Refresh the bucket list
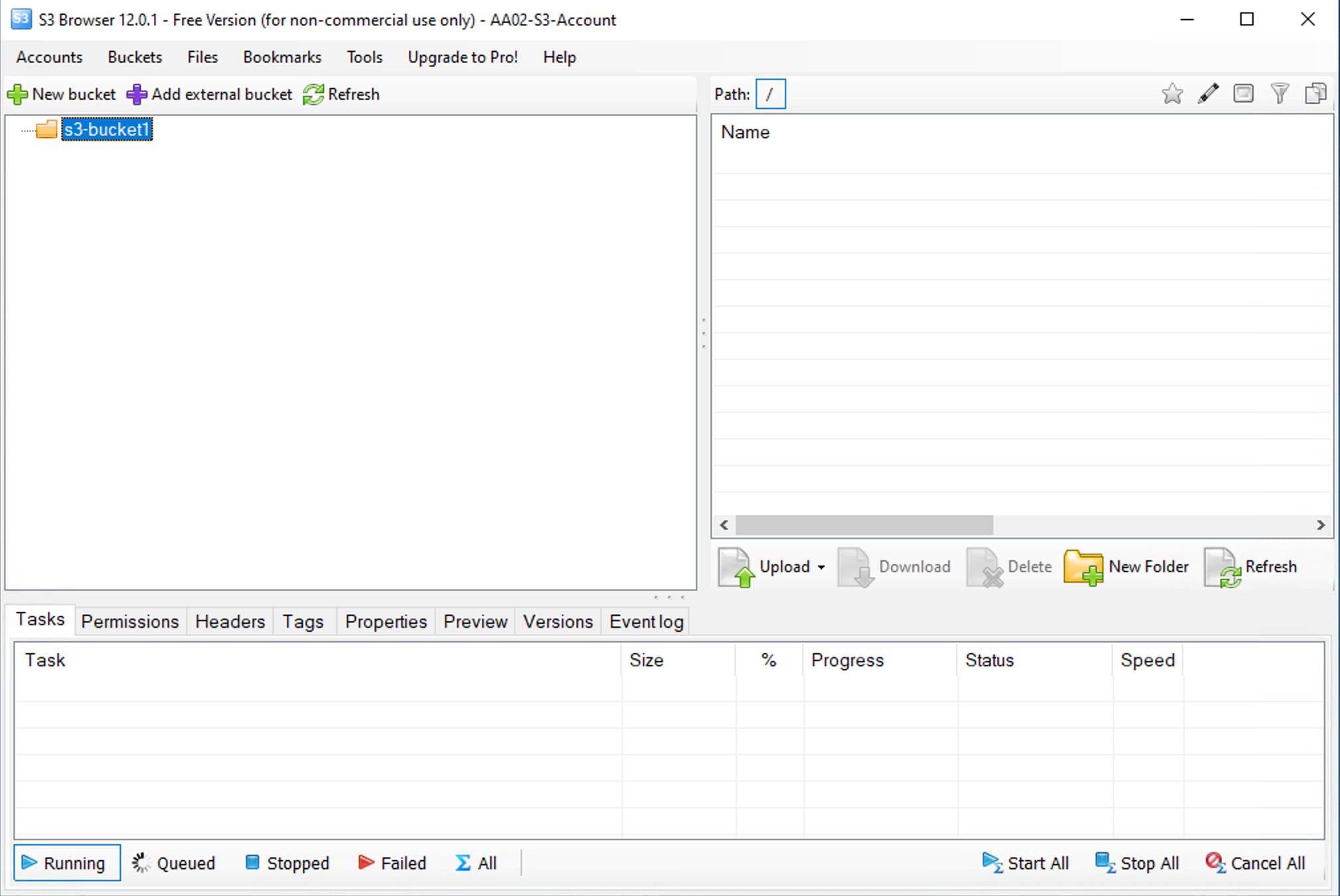The image size is (1340, 896). pyautogui.click(x=341, y=94)
